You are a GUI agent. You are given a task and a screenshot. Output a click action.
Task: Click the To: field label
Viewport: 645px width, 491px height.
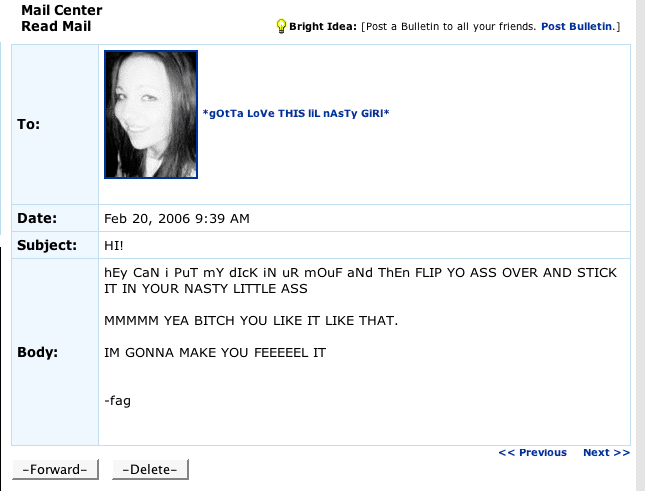point(28,124)
